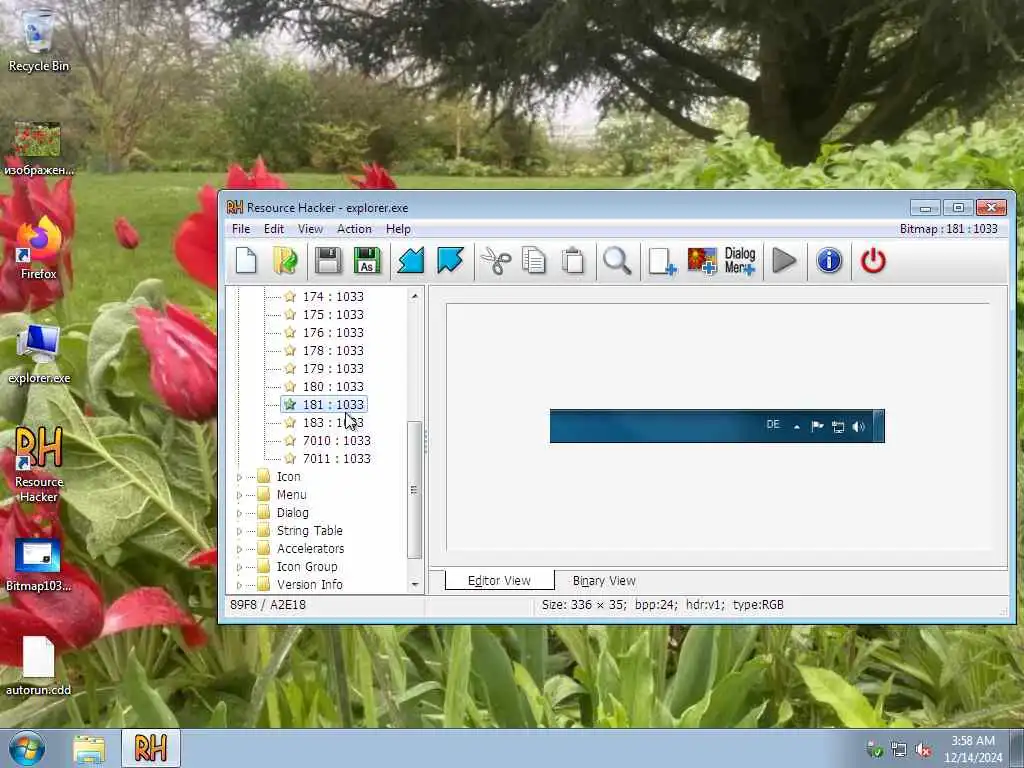This screenshot has height=768, width=1024.
Task: Expand the Accelerators folder
Action: click(239, 549)
